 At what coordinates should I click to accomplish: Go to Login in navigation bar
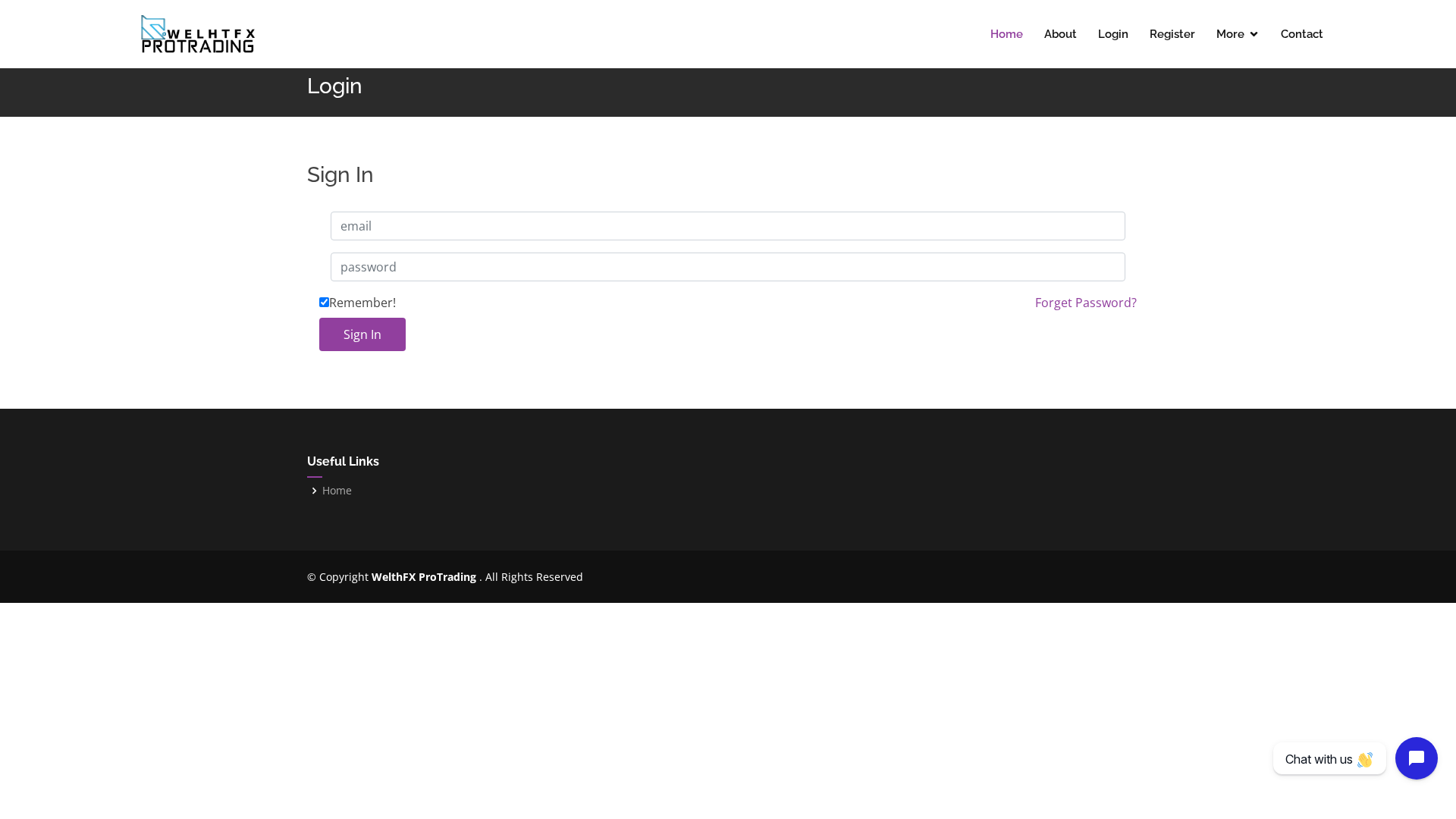point(1112,34)
